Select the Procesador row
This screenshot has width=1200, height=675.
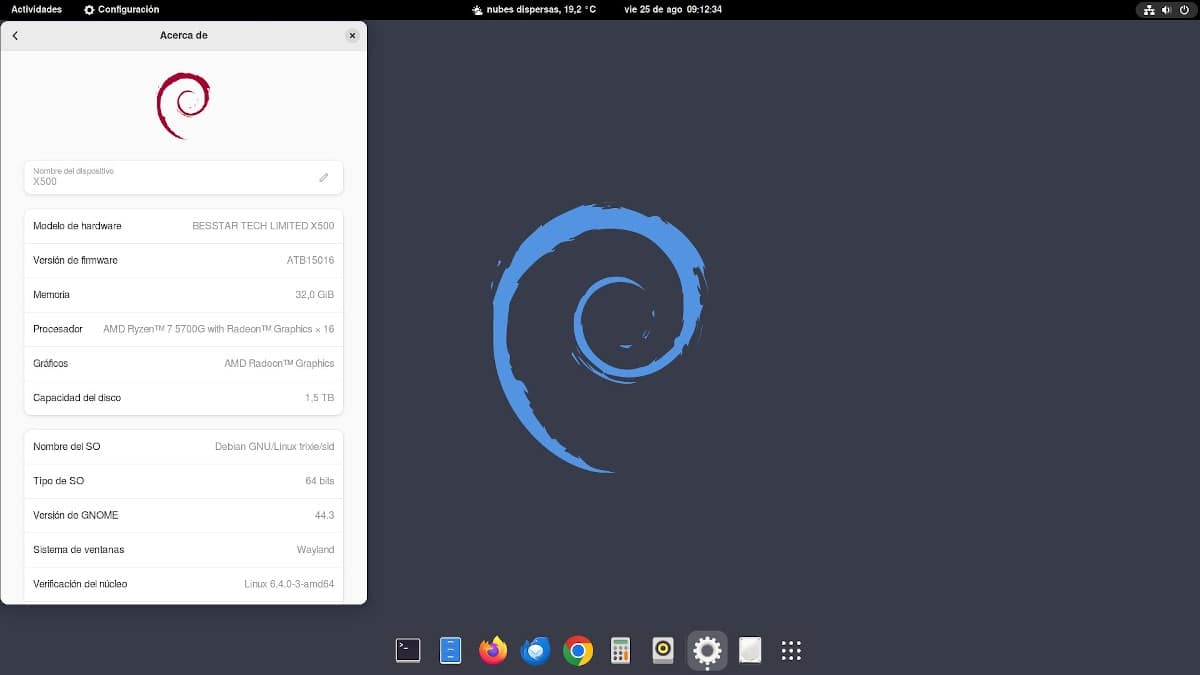(x=183, y=329)
